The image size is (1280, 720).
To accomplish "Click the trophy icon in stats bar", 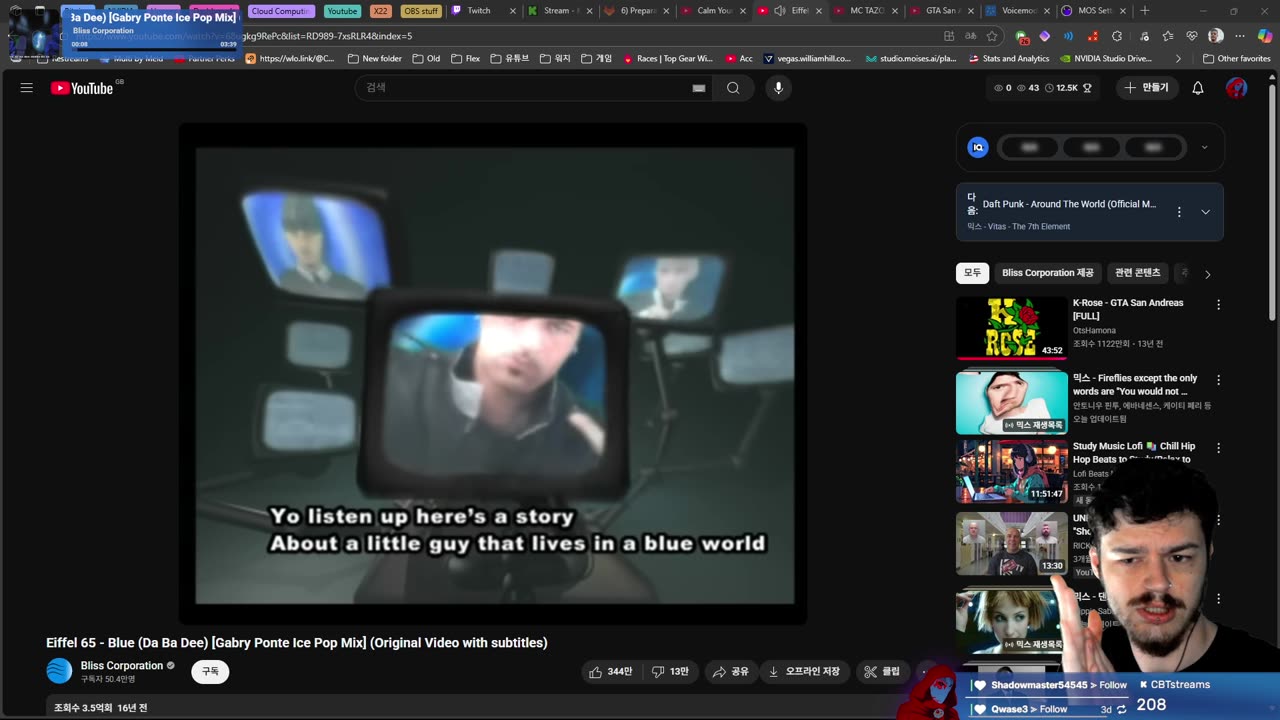I will [1087, 88].
